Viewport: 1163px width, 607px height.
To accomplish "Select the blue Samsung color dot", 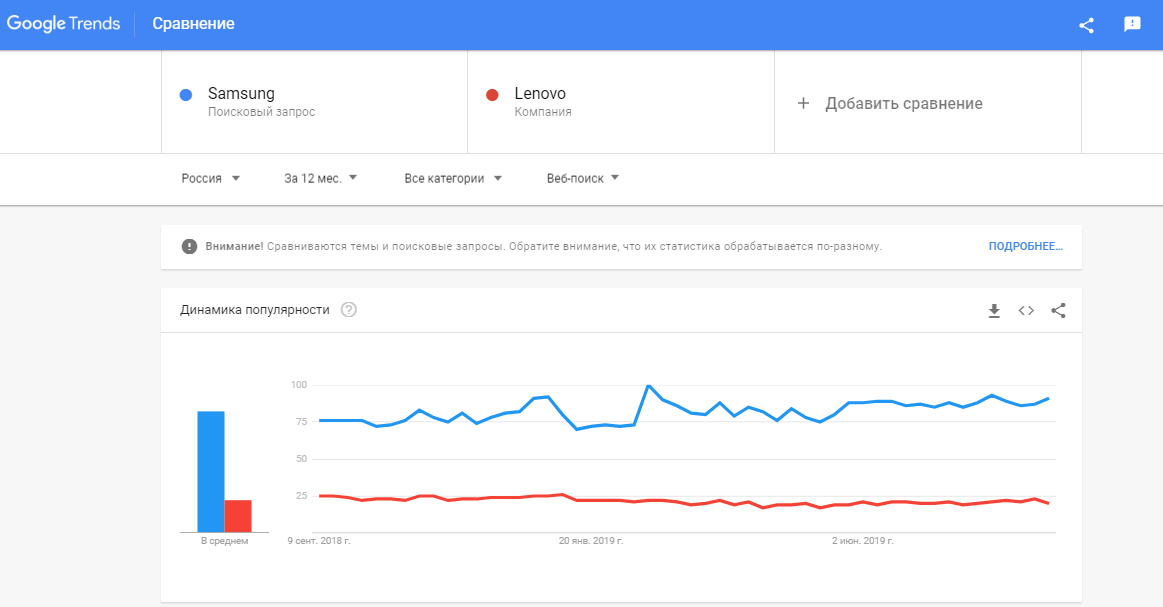I will point(186,94).
